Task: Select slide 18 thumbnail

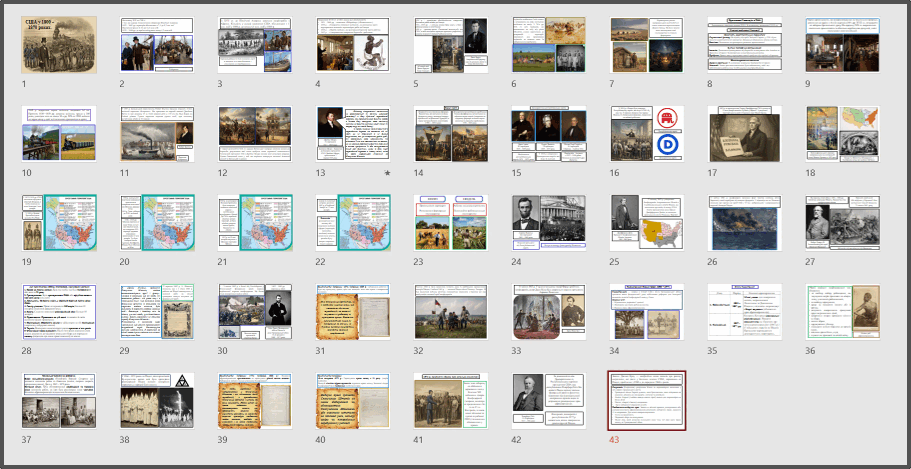Action: tap(842, 134)
